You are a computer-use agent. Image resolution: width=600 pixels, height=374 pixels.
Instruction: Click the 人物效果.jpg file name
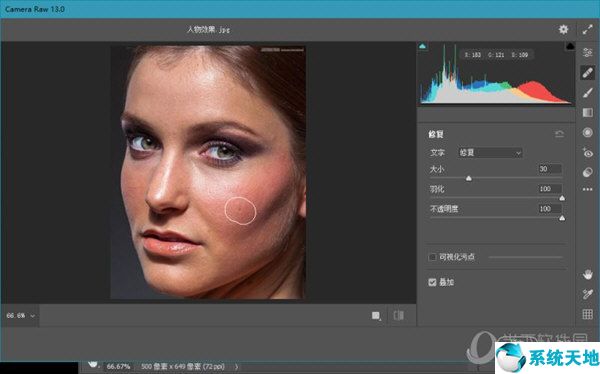tap(209, 29)
